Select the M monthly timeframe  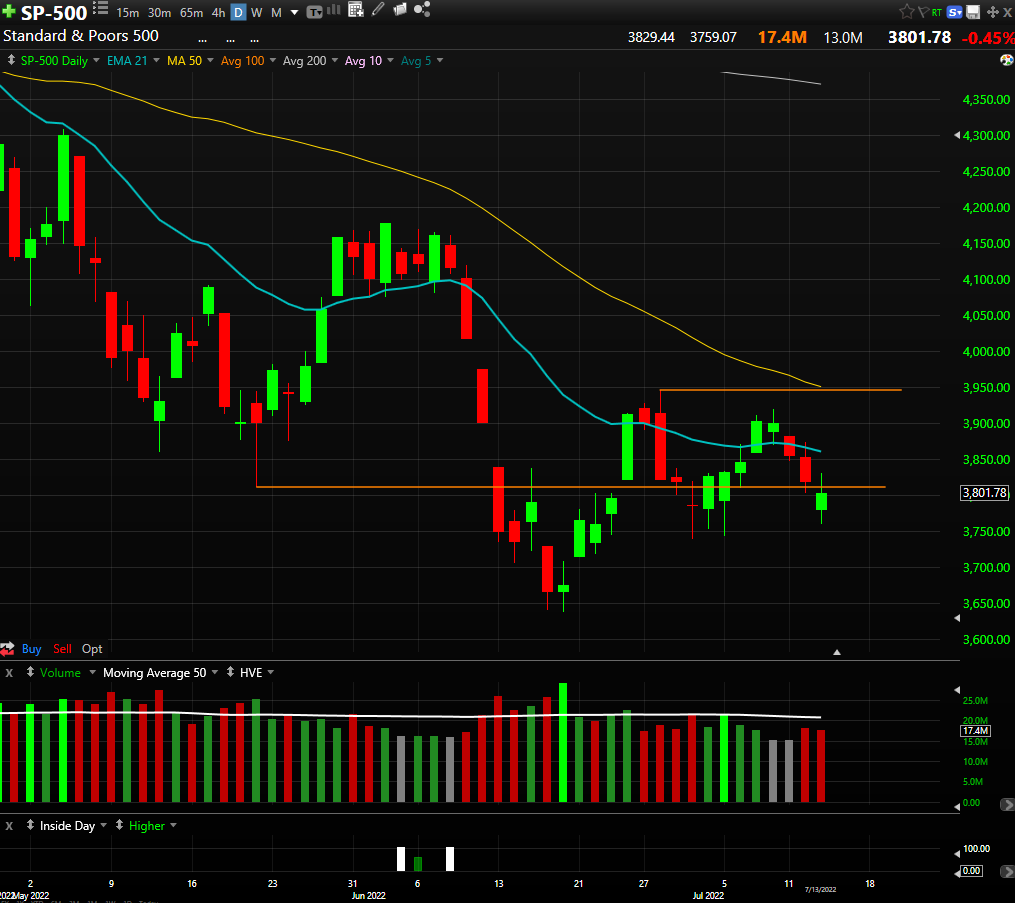click(276, 12)
